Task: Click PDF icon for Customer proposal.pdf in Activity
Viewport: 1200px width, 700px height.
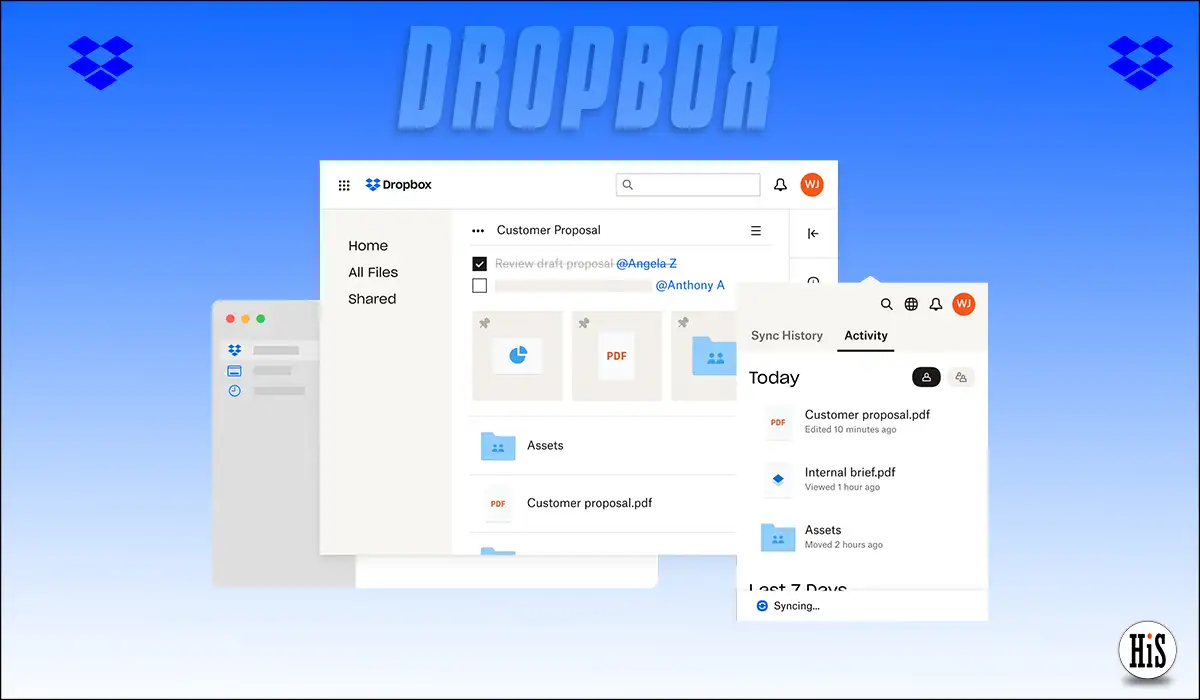Action: point(778,422)
